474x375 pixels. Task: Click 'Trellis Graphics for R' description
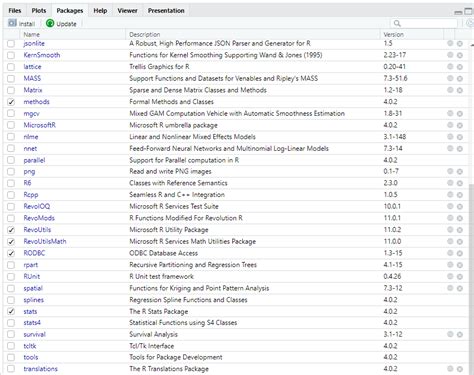[159, 67]
